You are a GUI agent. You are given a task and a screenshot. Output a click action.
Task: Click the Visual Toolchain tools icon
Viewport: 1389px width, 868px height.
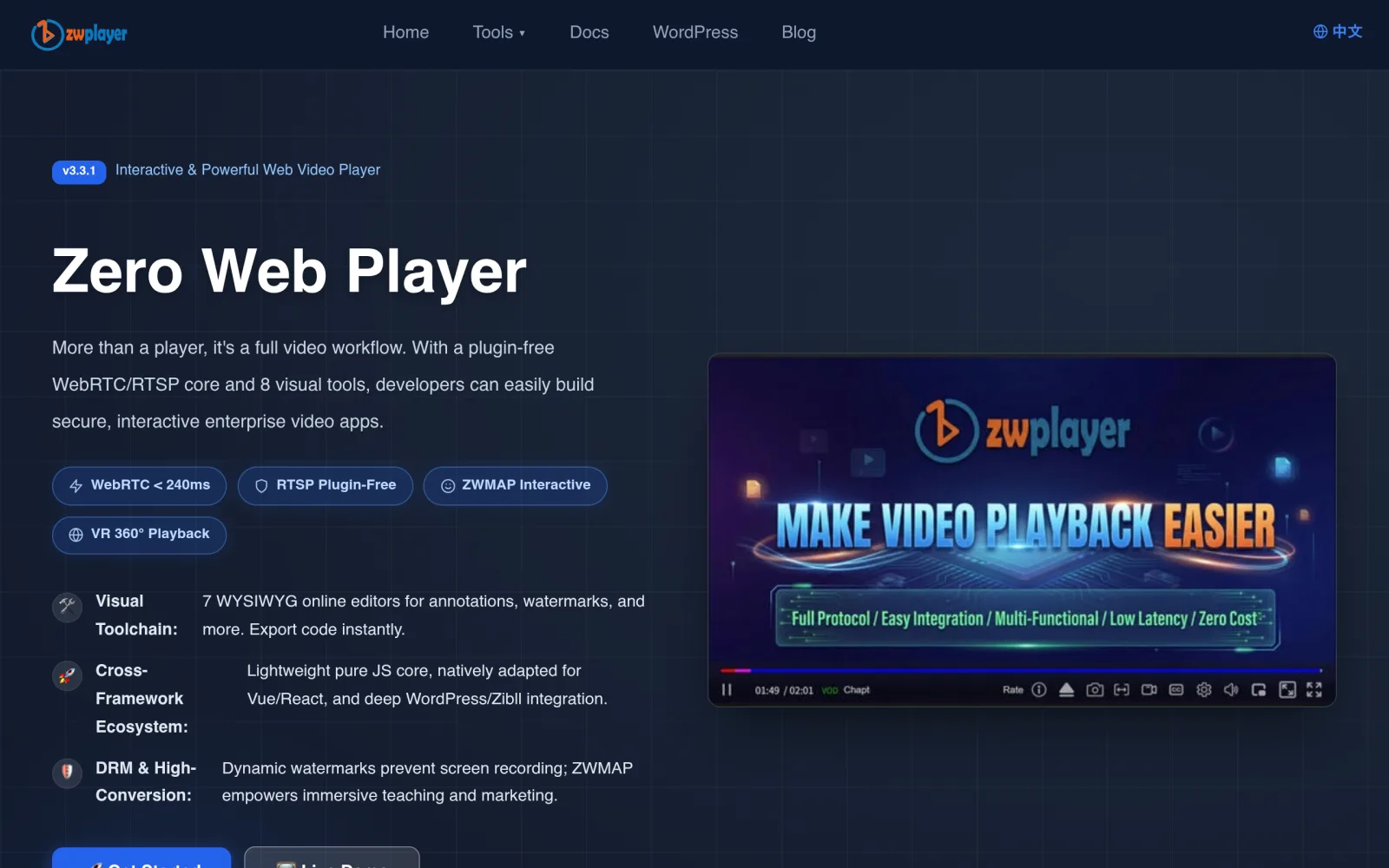point(67,607)
